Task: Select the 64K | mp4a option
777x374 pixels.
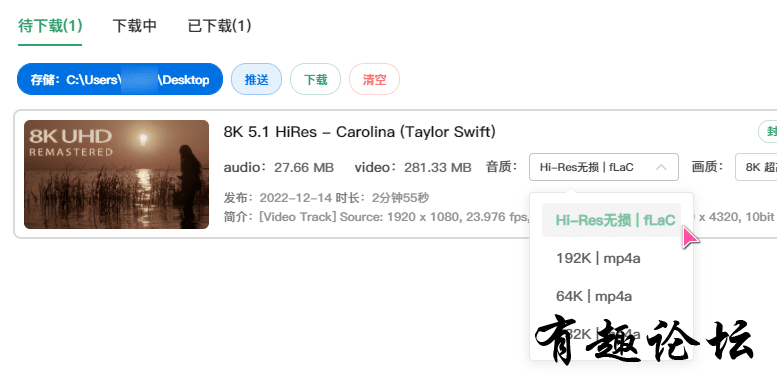Action: pos(594,296)
